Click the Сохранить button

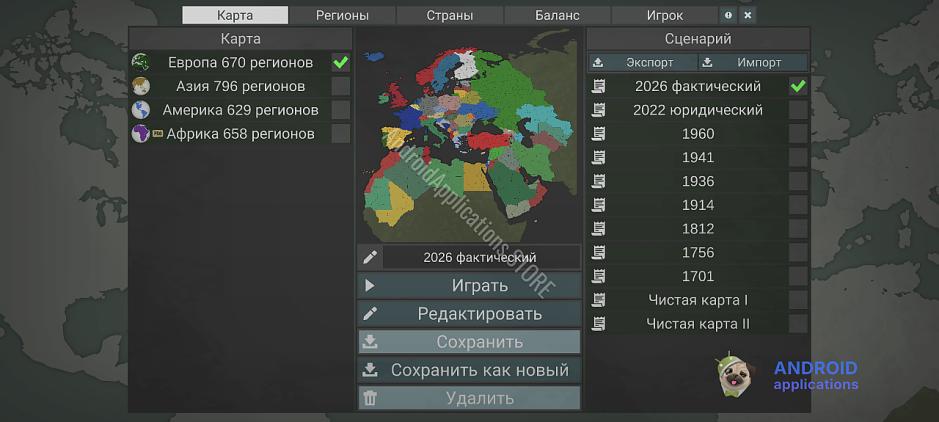469,342
